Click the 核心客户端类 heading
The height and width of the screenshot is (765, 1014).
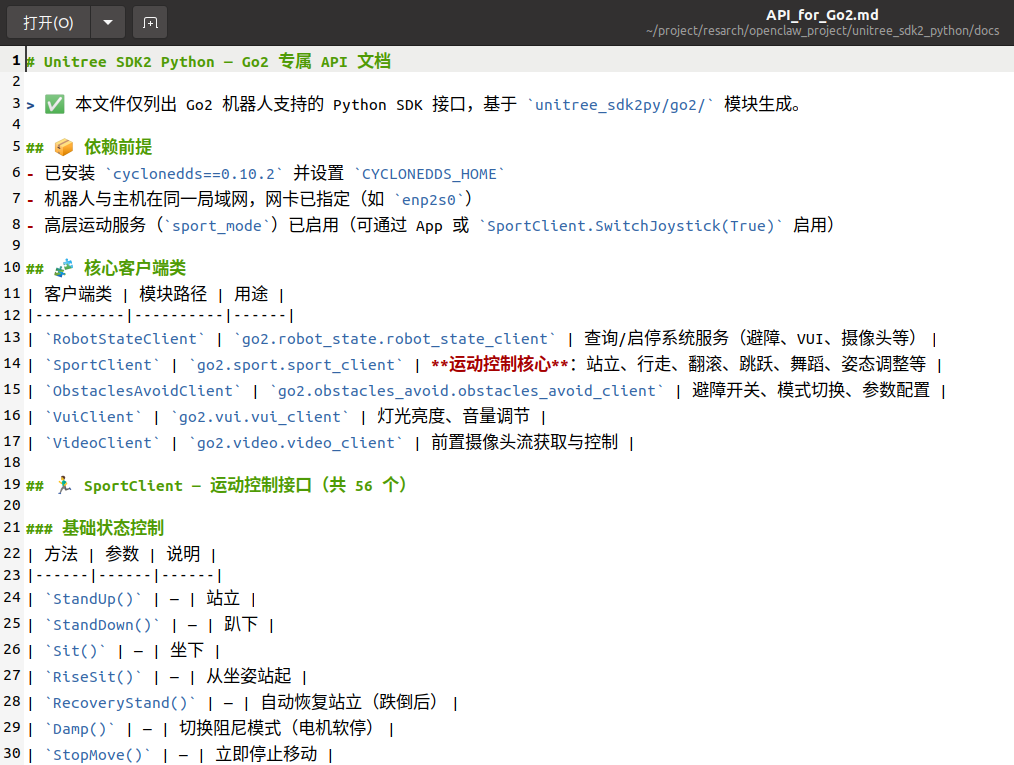click(135, 268)
